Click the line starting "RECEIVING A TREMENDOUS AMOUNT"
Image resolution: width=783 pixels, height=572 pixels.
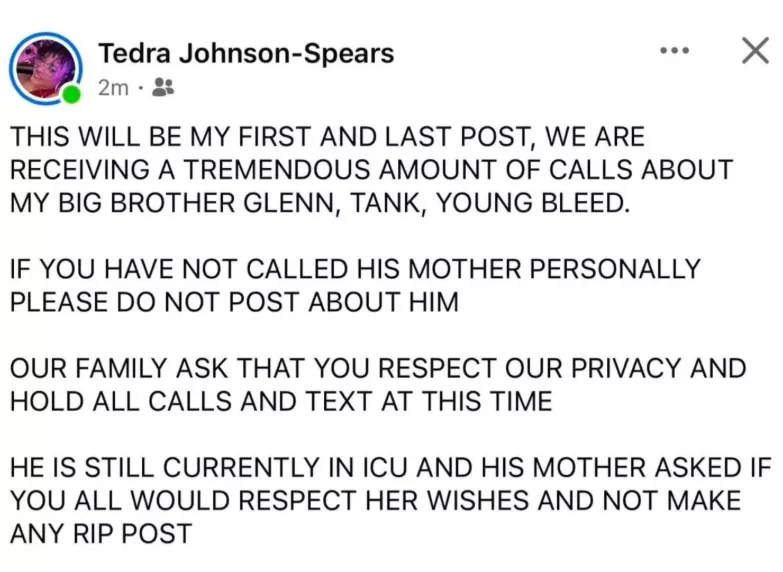371,169
